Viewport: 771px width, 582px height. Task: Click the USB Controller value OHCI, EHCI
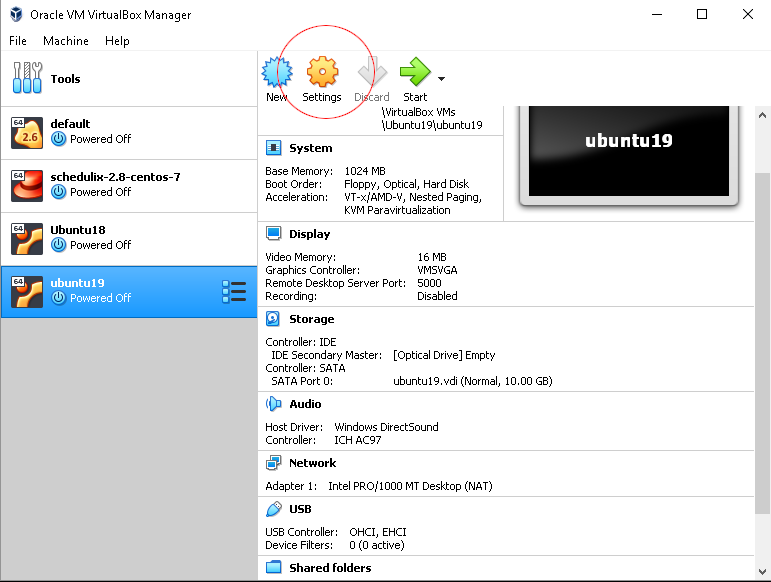378,532
